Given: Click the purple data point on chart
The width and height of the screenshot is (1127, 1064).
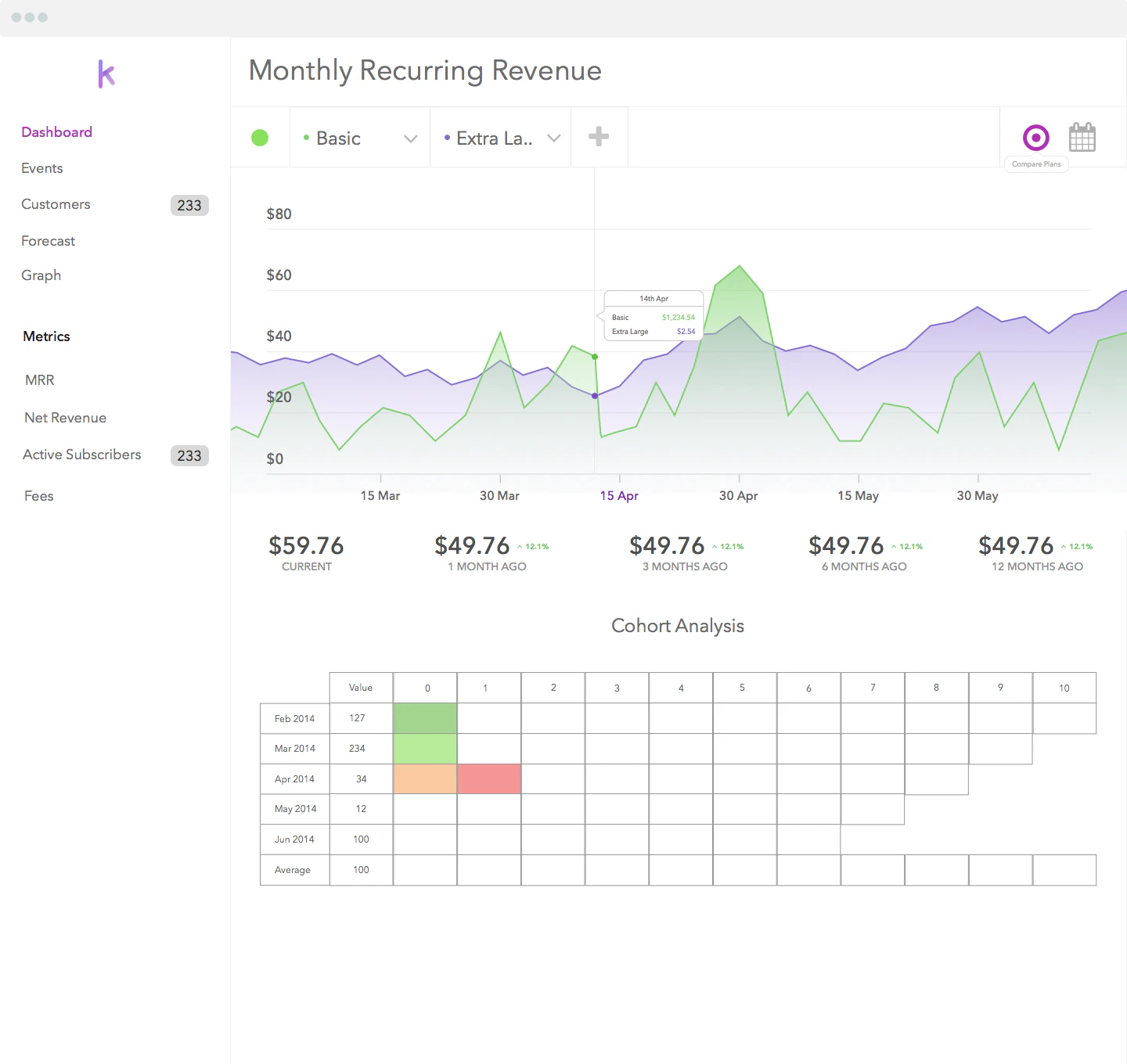Looking at the screenshot, I should (x=595, y=396).
